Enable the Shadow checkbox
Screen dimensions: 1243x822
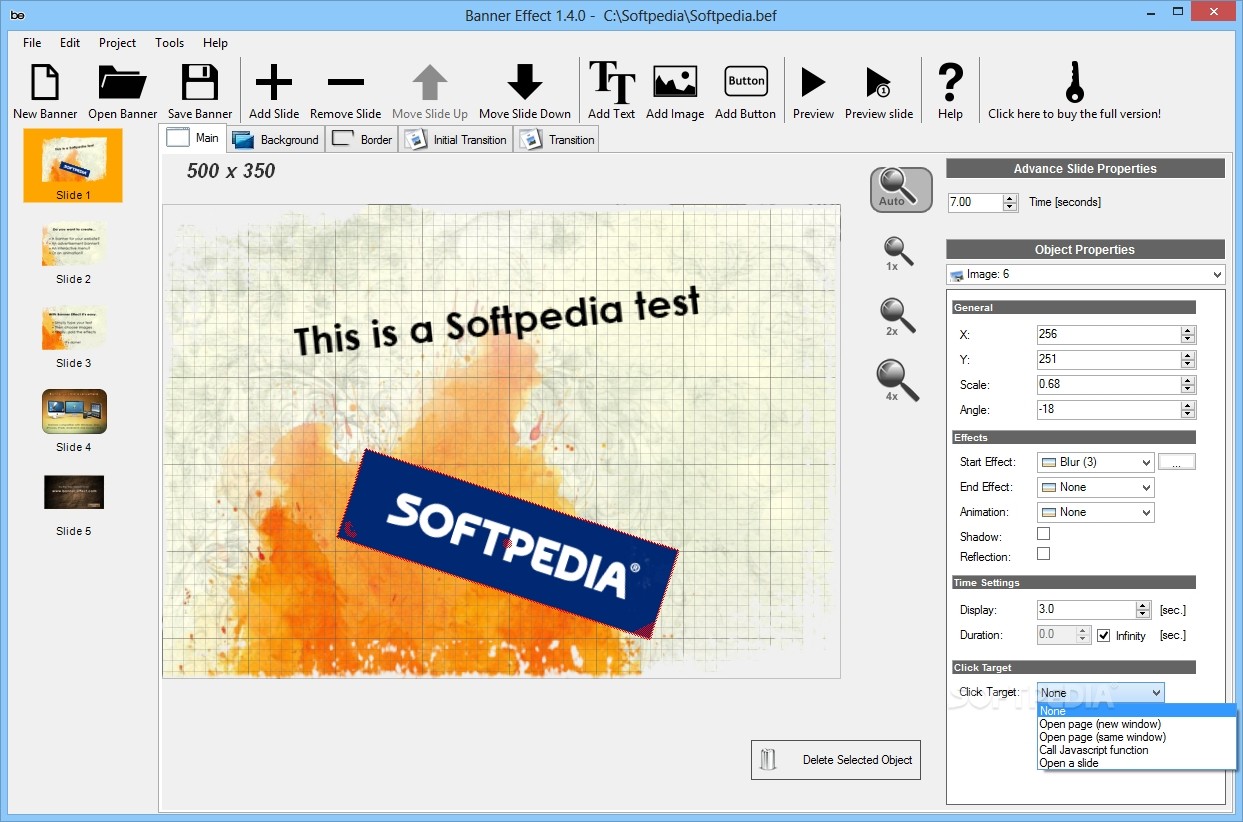point(1044,535)
